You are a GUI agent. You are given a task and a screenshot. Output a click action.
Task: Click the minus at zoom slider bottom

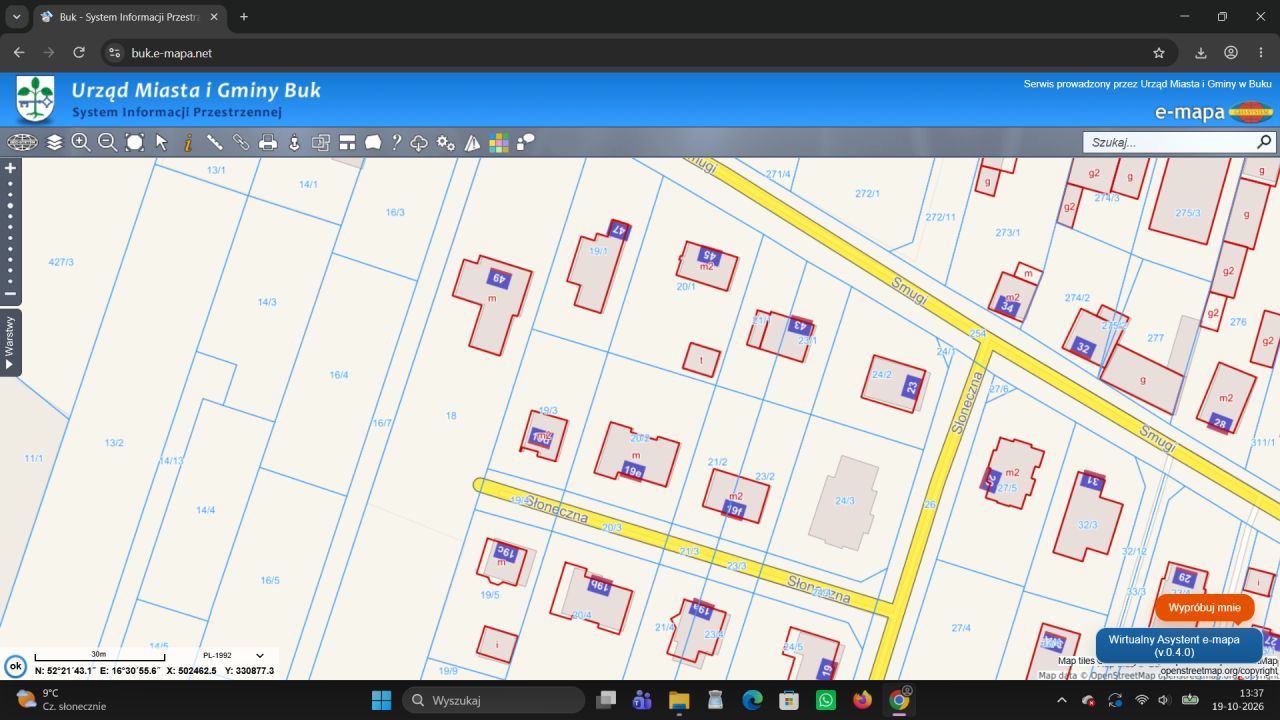point(10,294)
